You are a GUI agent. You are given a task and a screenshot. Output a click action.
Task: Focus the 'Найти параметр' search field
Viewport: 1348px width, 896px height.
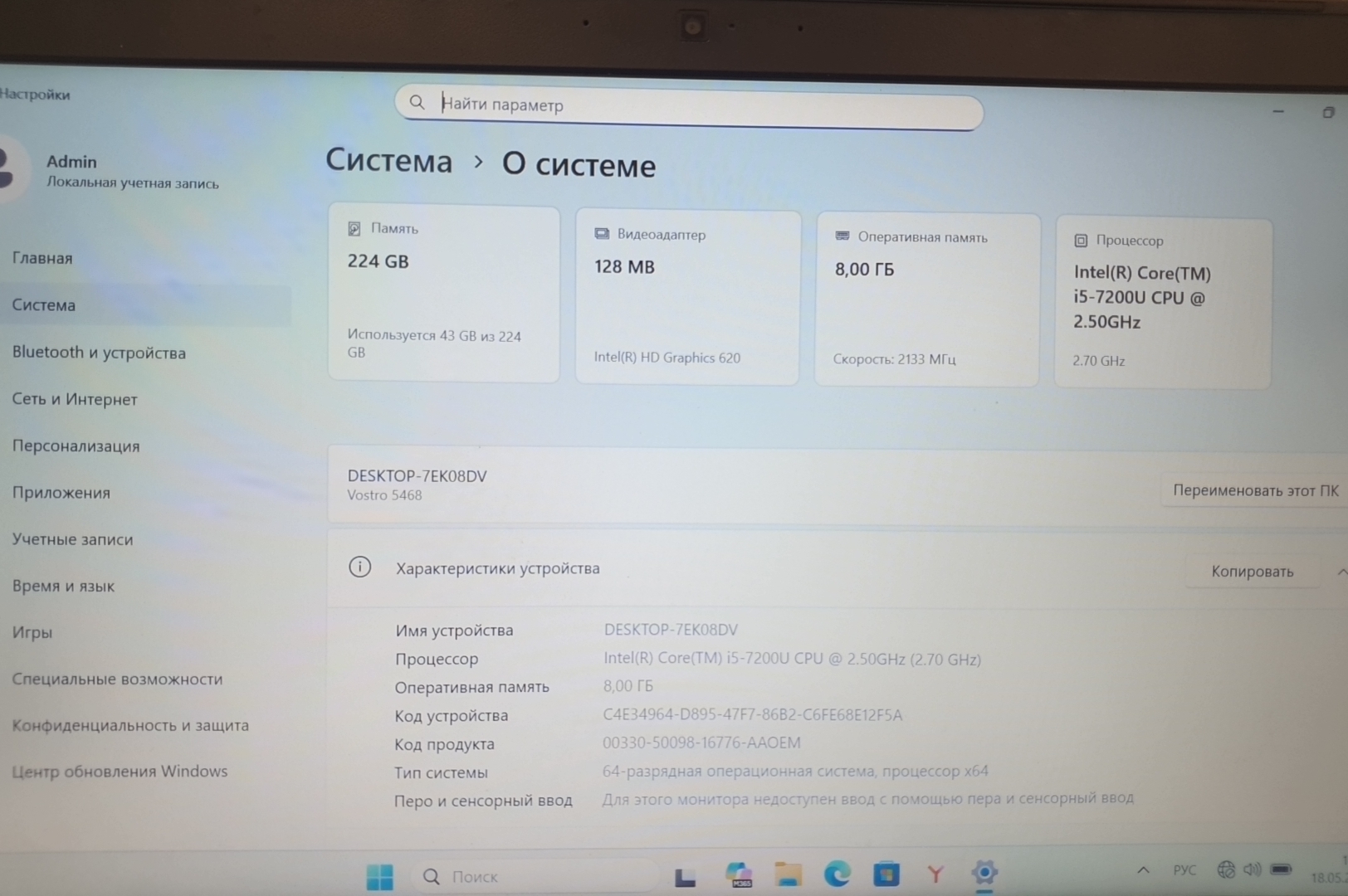coord(689,106)
